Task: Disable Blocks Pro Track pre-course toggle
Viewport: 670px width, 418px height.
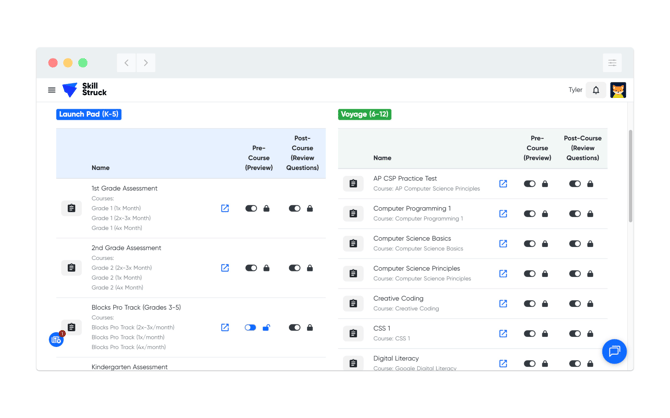Action: [x=250, y=328]
